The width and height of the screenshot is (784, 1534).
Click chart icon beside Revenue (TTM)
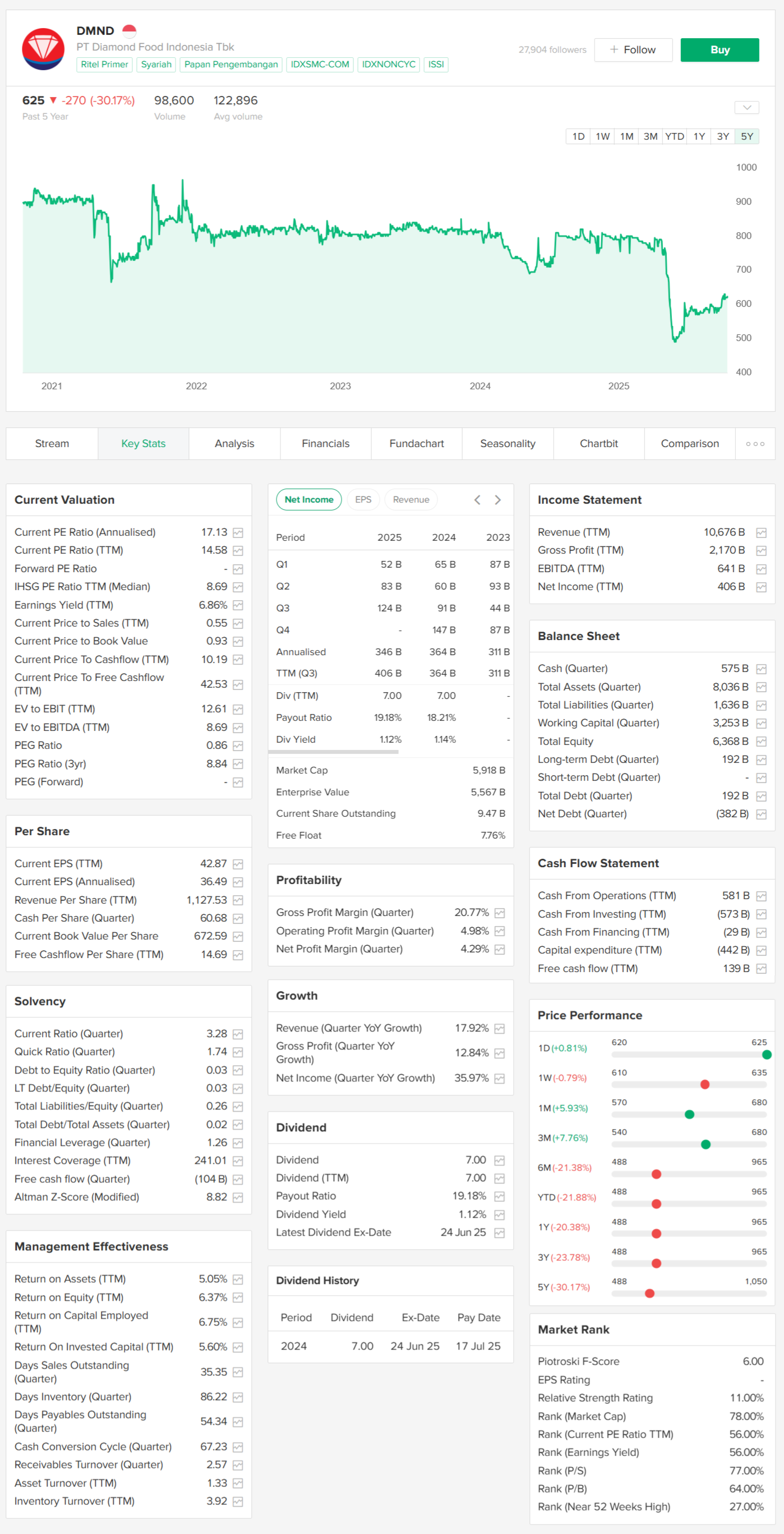coord(761,533)
